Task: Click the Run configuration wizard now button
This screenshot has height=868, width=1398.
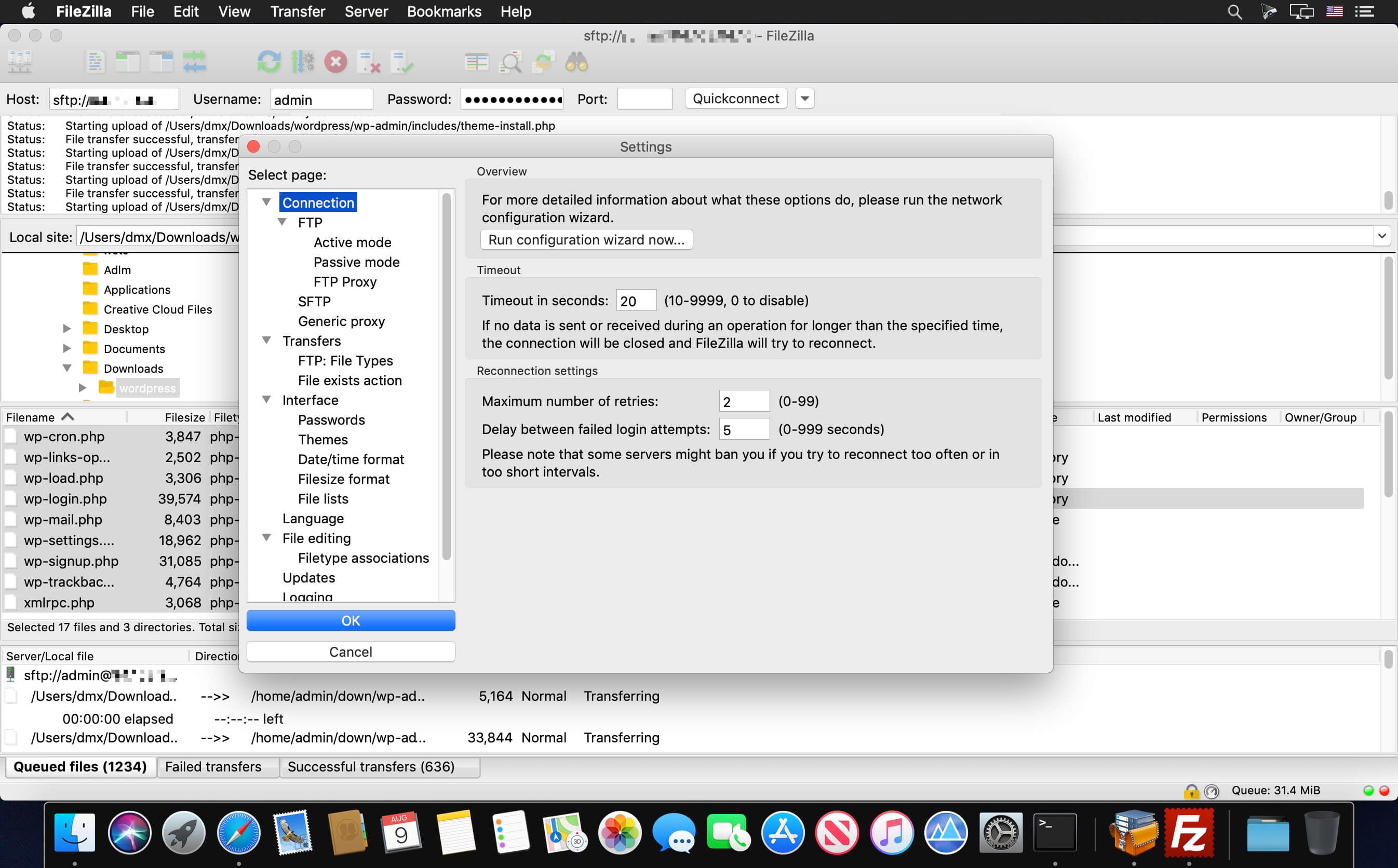Action: point(585,240)
